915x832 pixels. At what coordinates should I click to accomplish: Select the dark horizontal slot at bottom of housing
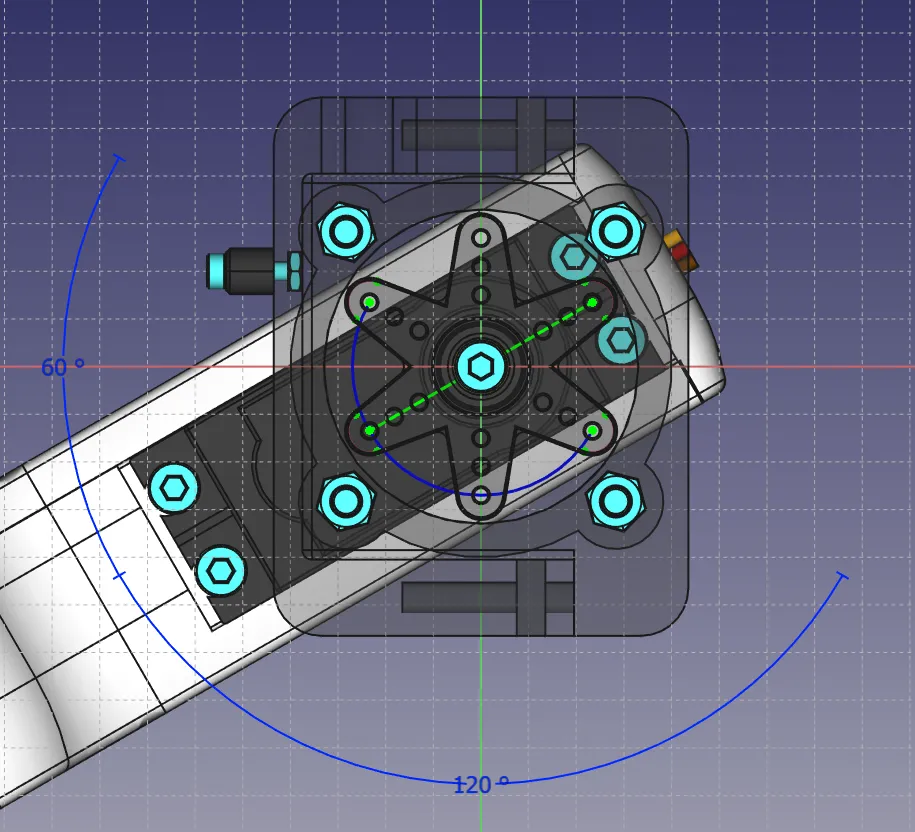[487, 597]
